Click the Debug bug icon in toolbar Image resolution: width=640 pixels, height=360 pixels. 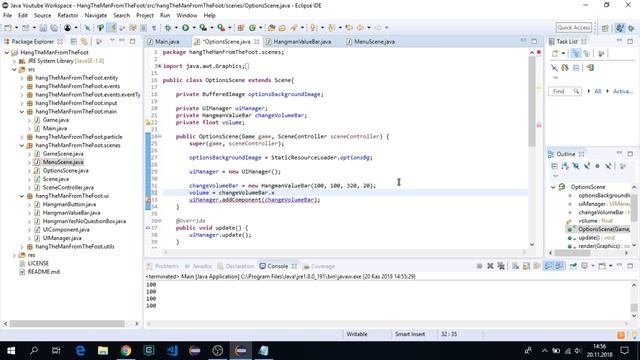point(167,28)
